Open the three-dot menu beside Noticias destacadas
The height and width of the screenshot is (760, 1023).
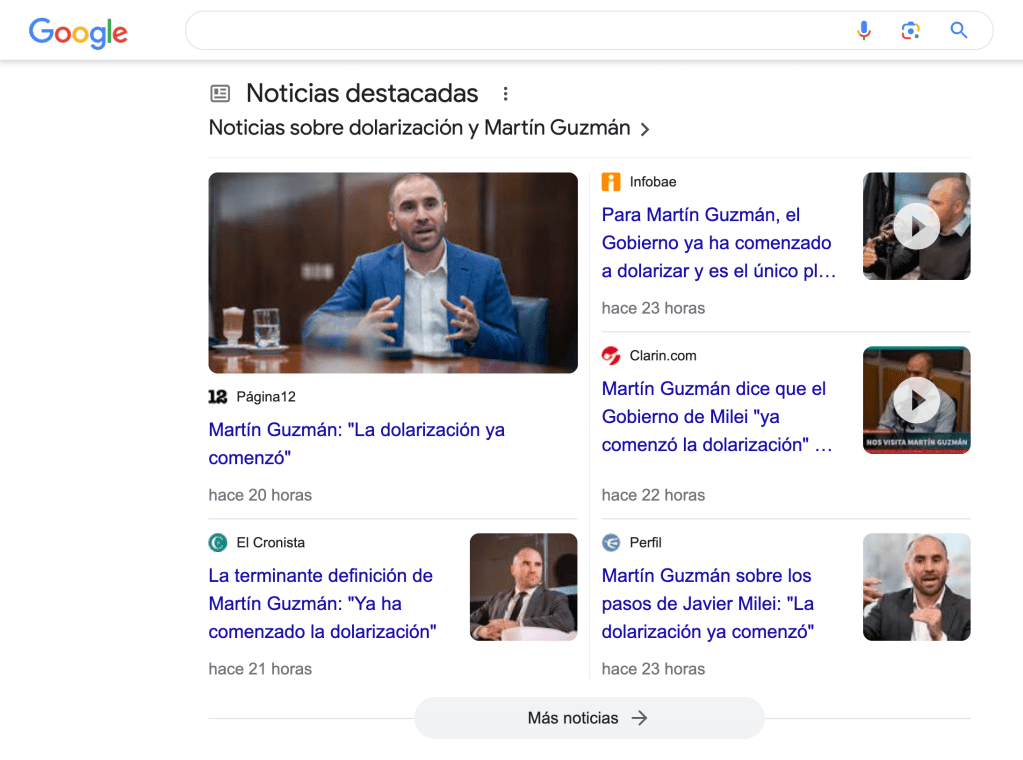coord(505,94)
